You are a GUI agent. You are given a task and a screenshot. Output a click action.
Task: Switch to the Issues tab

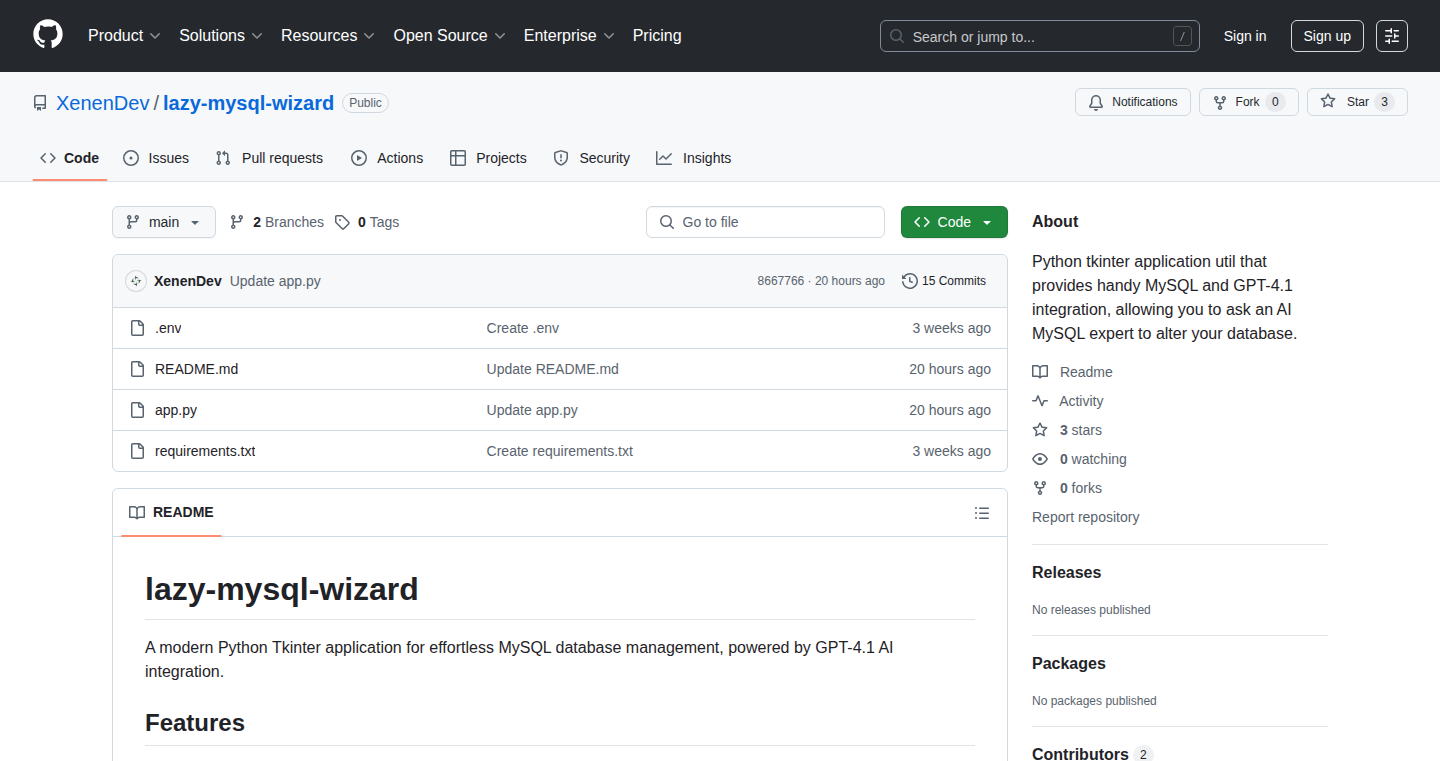[x=156, y=158]
